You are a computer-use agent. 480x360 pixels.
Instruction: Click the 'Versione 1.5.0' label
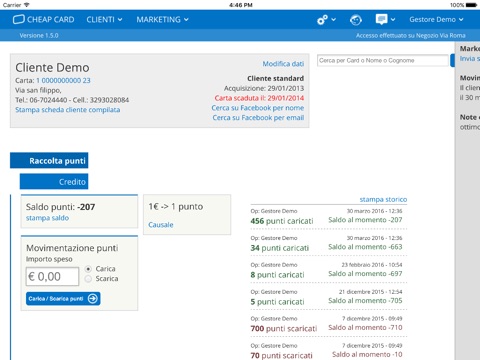(39, 35)
